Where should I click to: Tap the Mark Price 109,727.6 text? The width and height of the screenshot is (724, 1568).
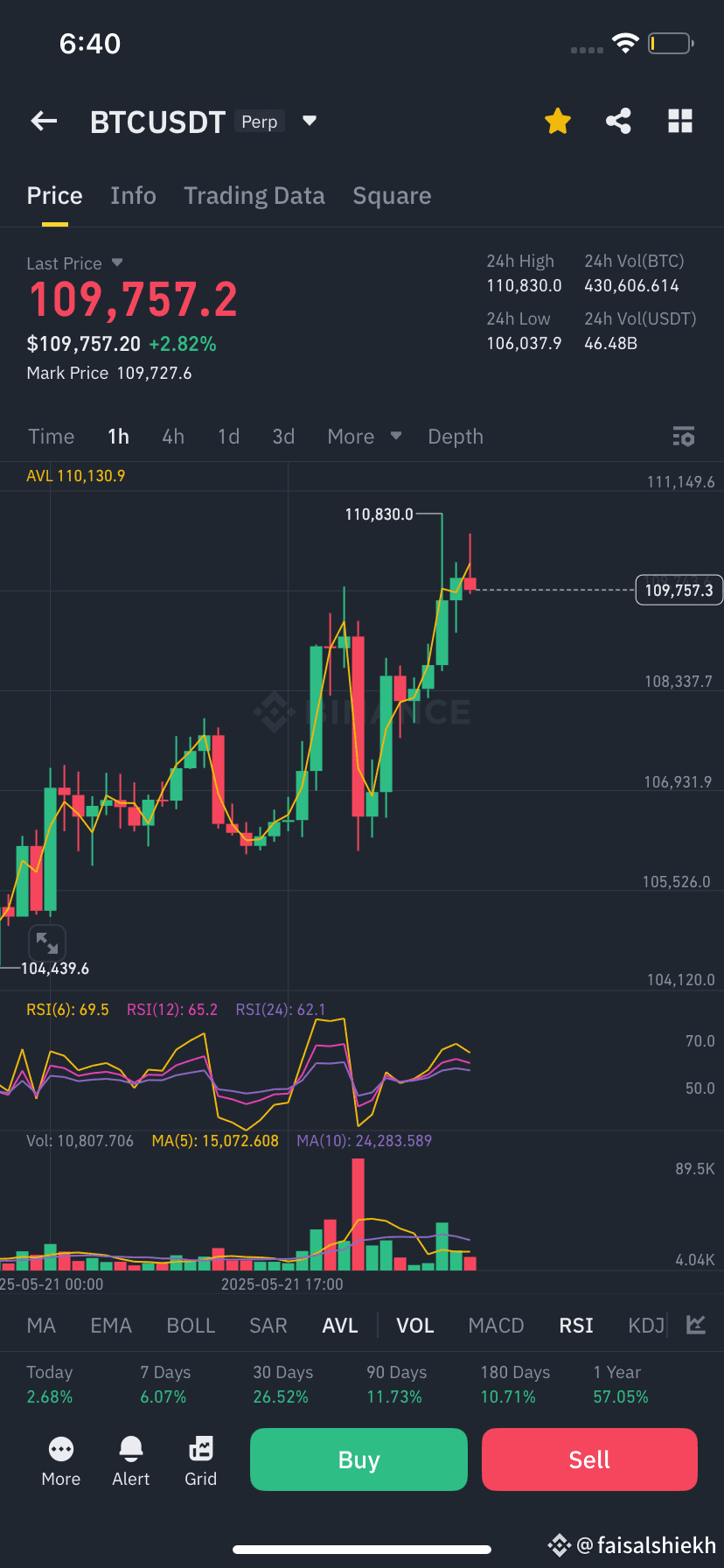point(109,373)
